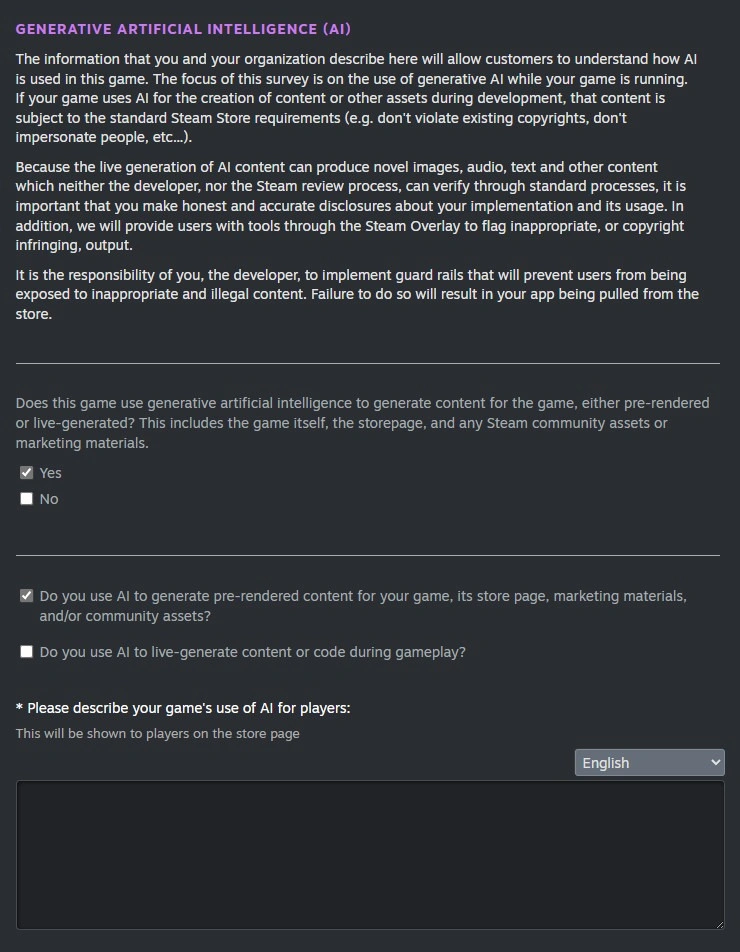
Task: Toggle the "Yes" answer off
Action: (x=26, y=472)
